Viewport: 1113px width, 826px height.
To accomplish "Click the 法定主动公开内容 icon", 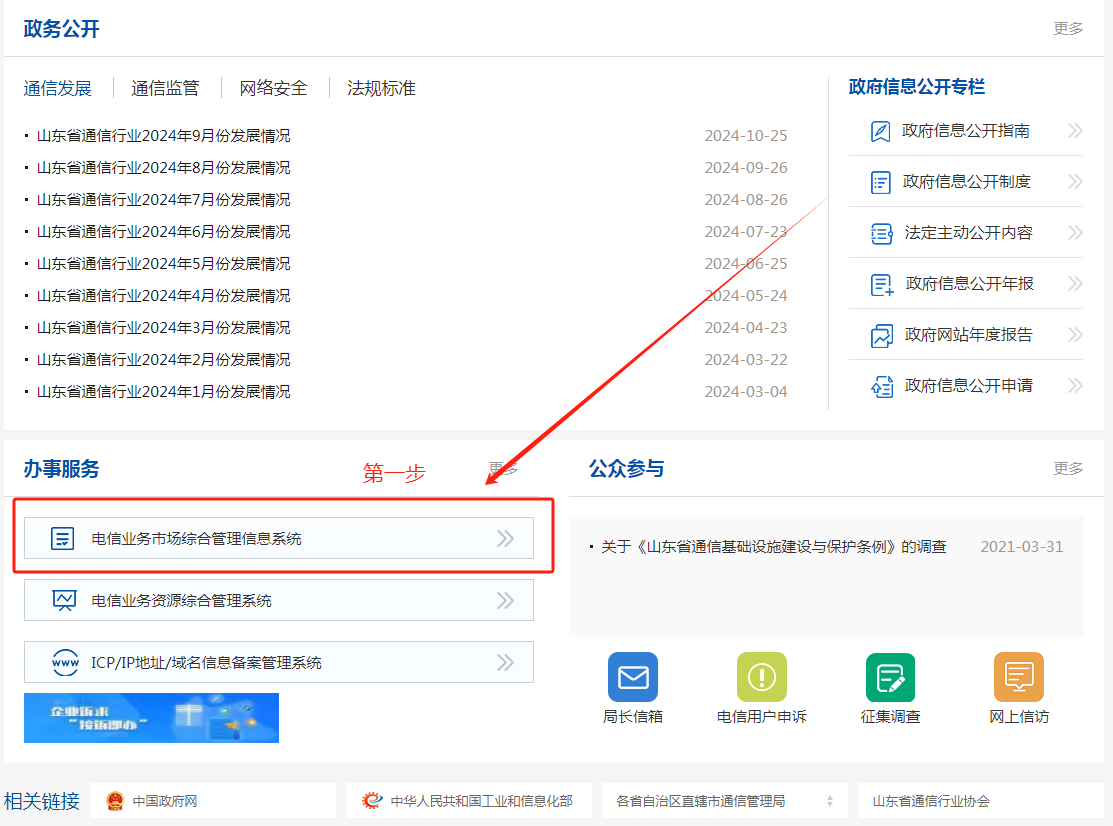I will pos(881,233).
